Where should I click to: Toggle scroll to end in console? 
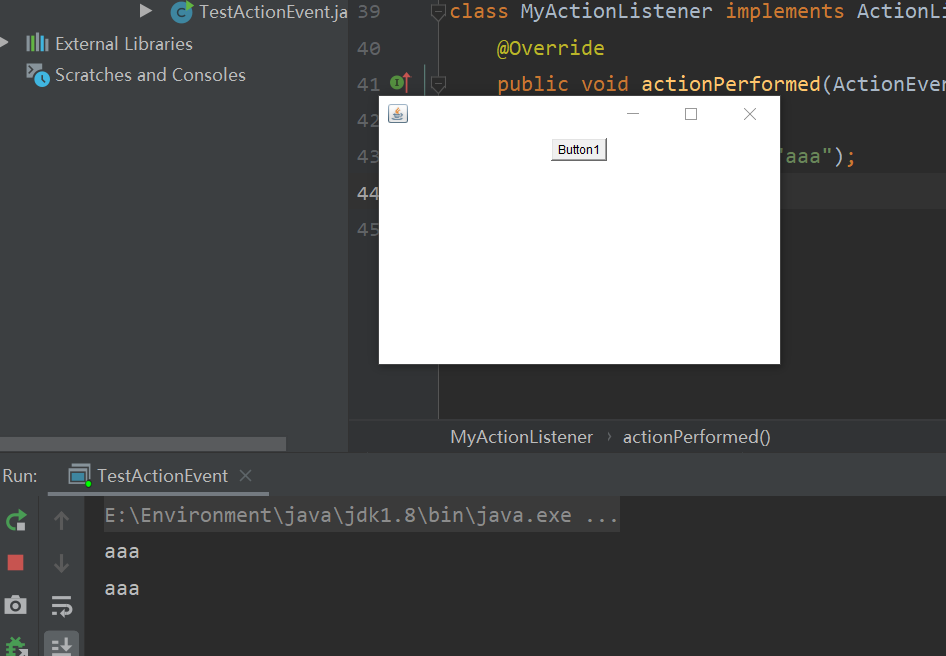(x=62, y=646)
